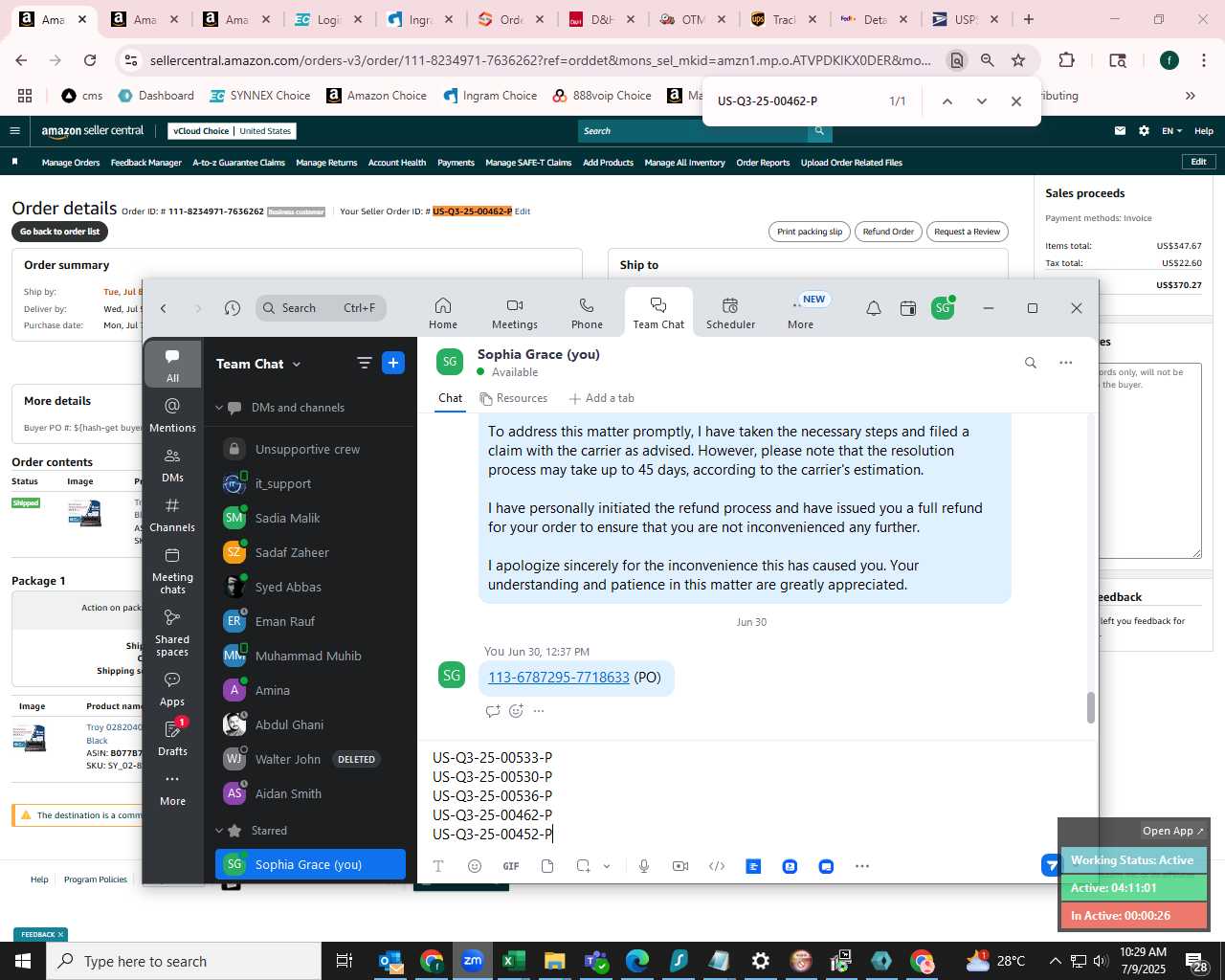Click the Print packing slip button

pos(810,232)
